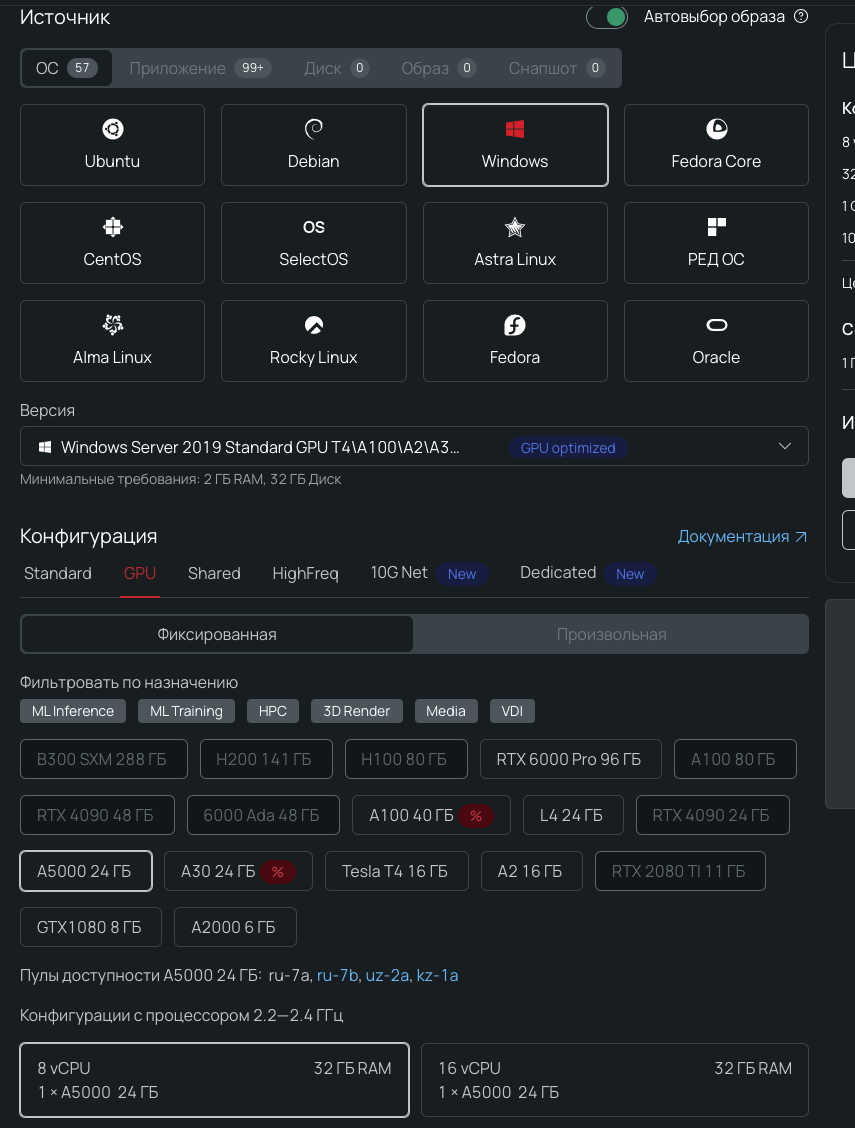The width and height of the screenshot is (855, 1128).
Task: Click the GPU optimized badge
Action: tap(568, 447)
